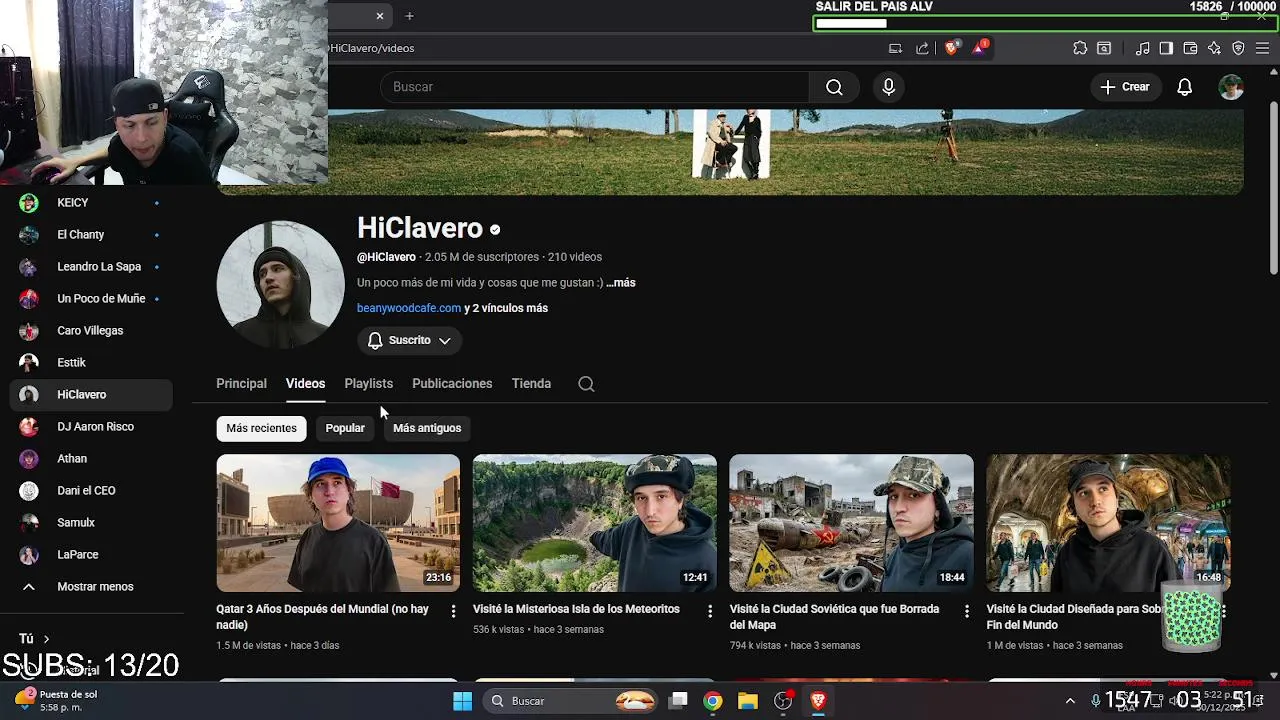1280x720 pixels.
Task: Open Un Poco de Muñe subscription
Action: [x=90, y=299]
